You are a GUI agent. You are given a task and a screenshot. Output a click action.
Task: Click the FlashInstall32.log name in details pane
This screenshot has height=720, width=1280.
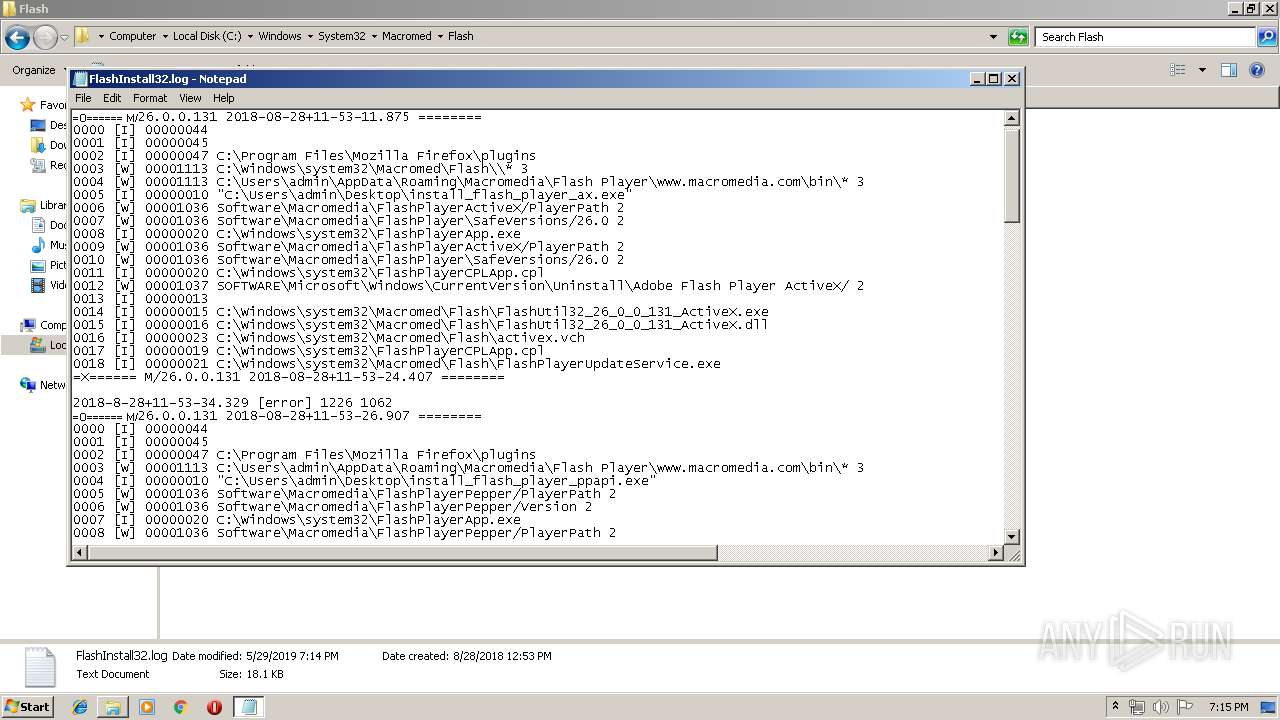pos(121,656)
